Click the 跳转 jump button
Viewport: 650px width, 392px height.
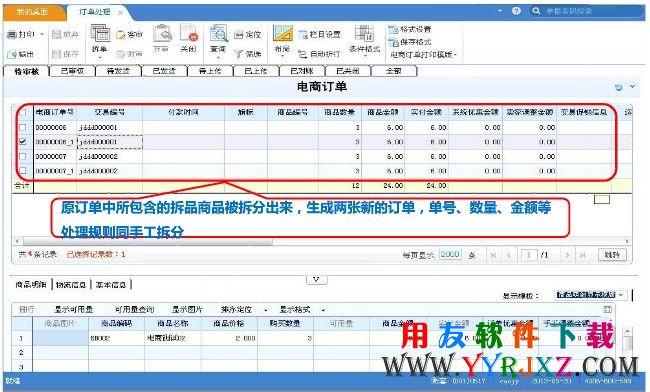[x=612, y=255]
